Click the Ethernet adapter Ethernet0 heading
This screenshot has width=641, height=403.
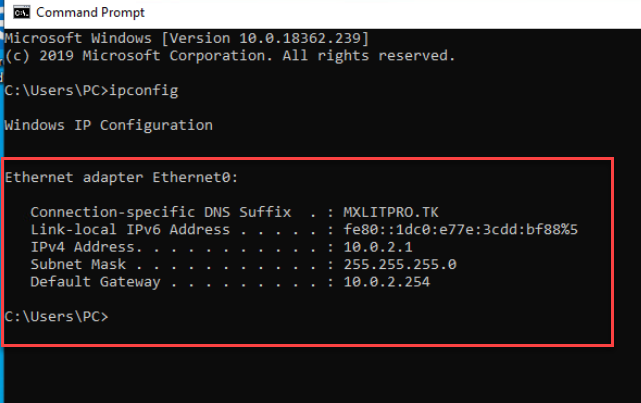coord(115,178)
